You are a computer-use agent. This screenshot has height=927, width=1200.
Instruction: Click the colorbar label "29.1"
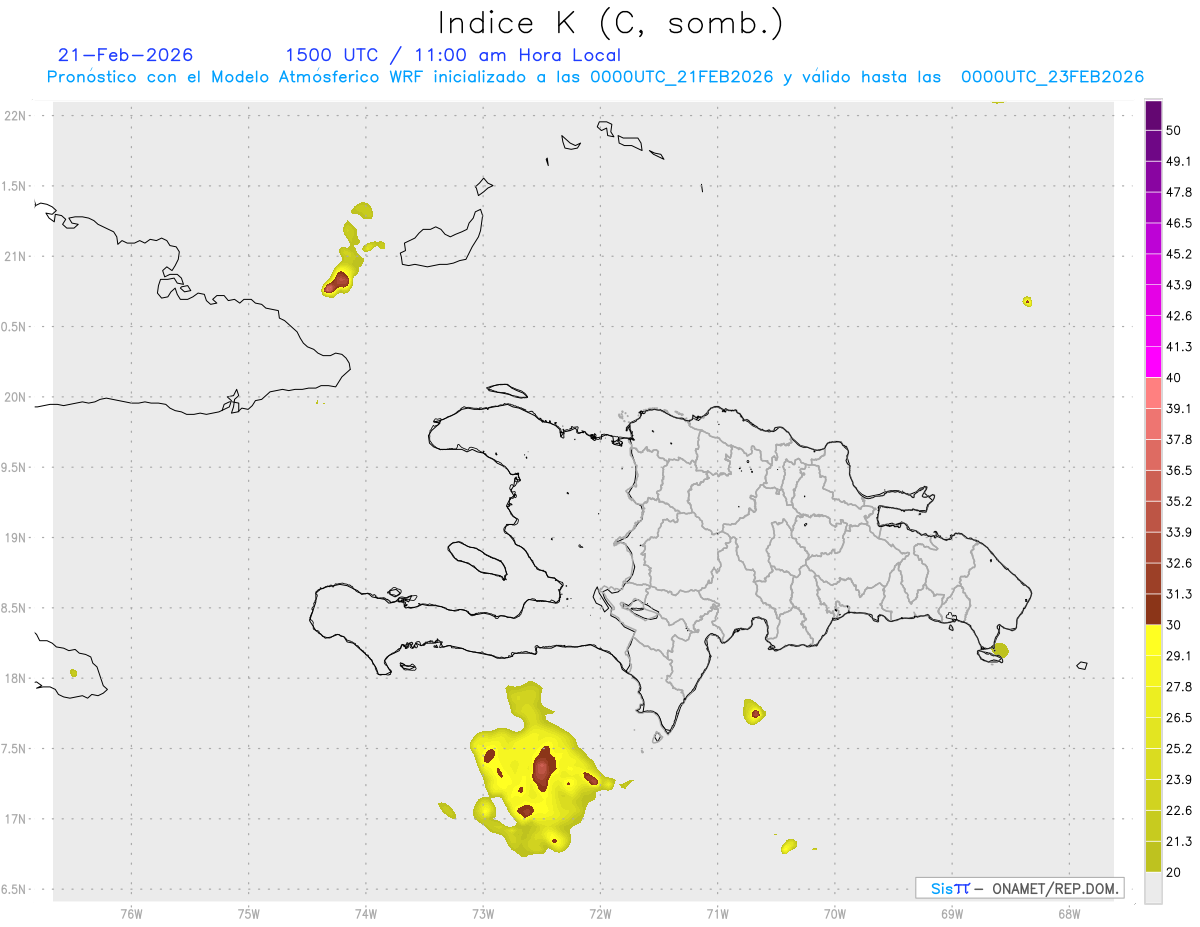pos(1179,656)
